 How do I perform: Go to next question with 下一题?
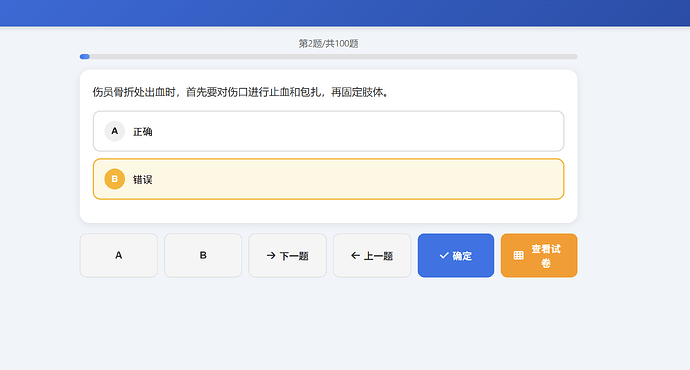click(x=287, y=255)
